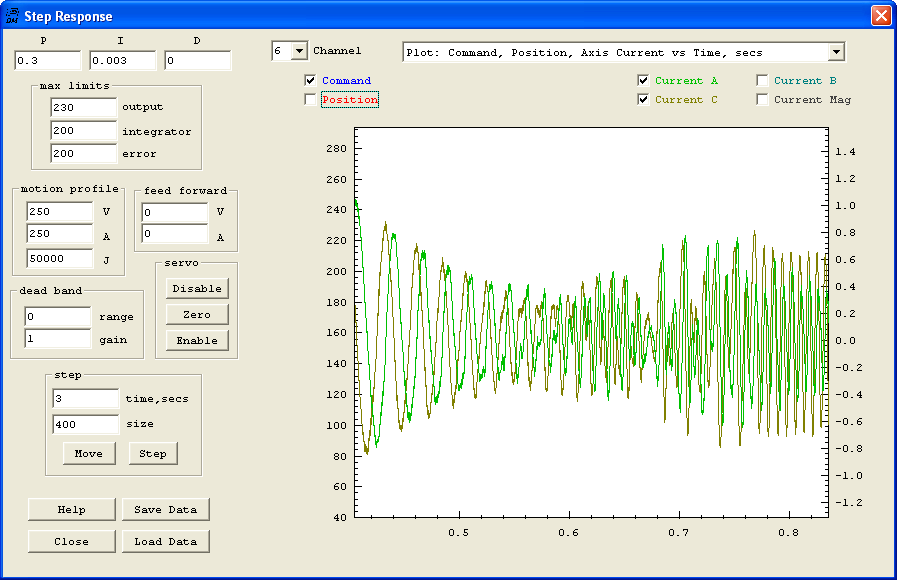Click the Step button

pos(153,453)
